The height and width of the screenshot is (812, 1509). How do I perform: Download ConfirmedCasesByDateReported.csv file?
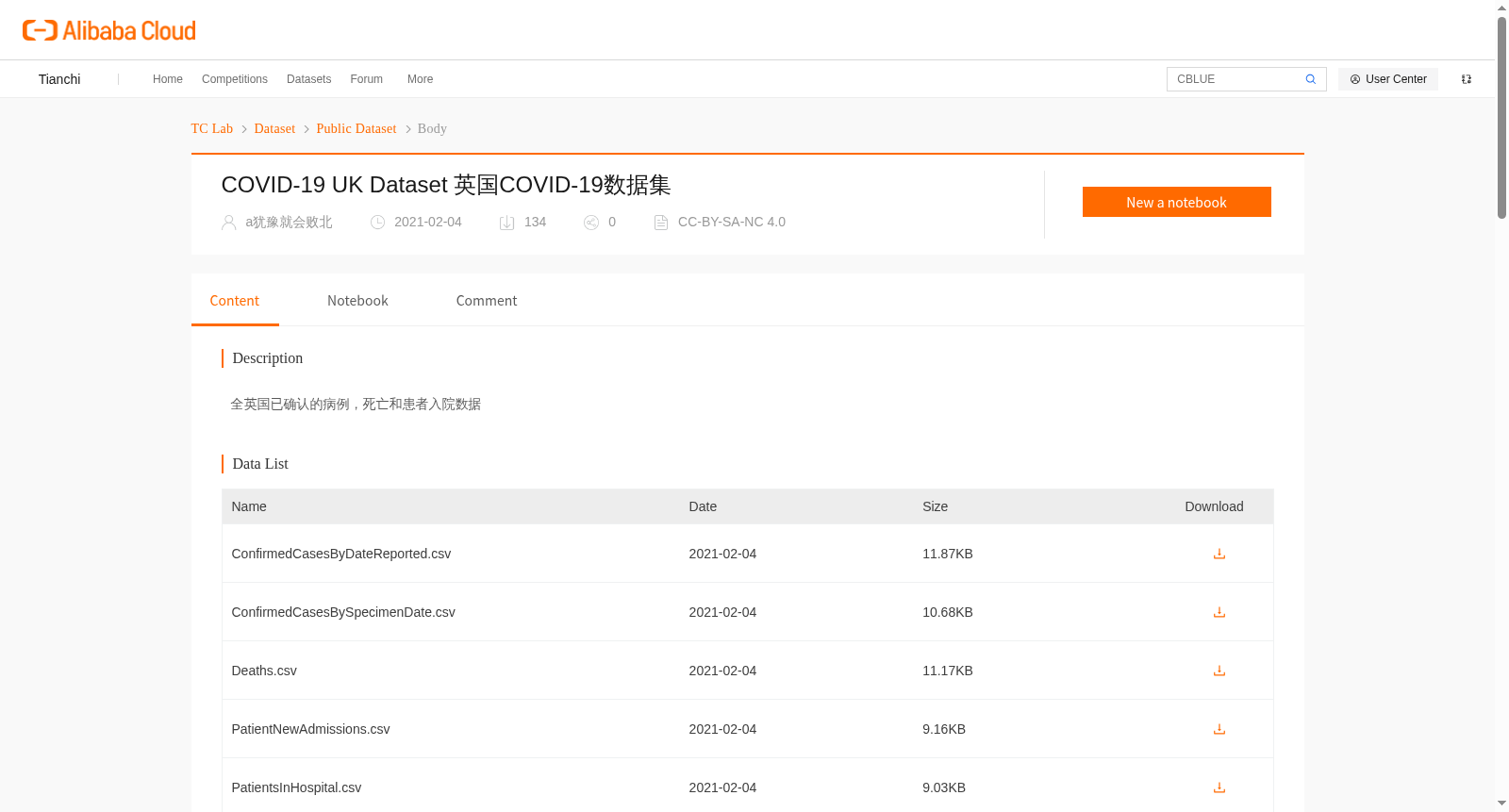point(1219,554)
